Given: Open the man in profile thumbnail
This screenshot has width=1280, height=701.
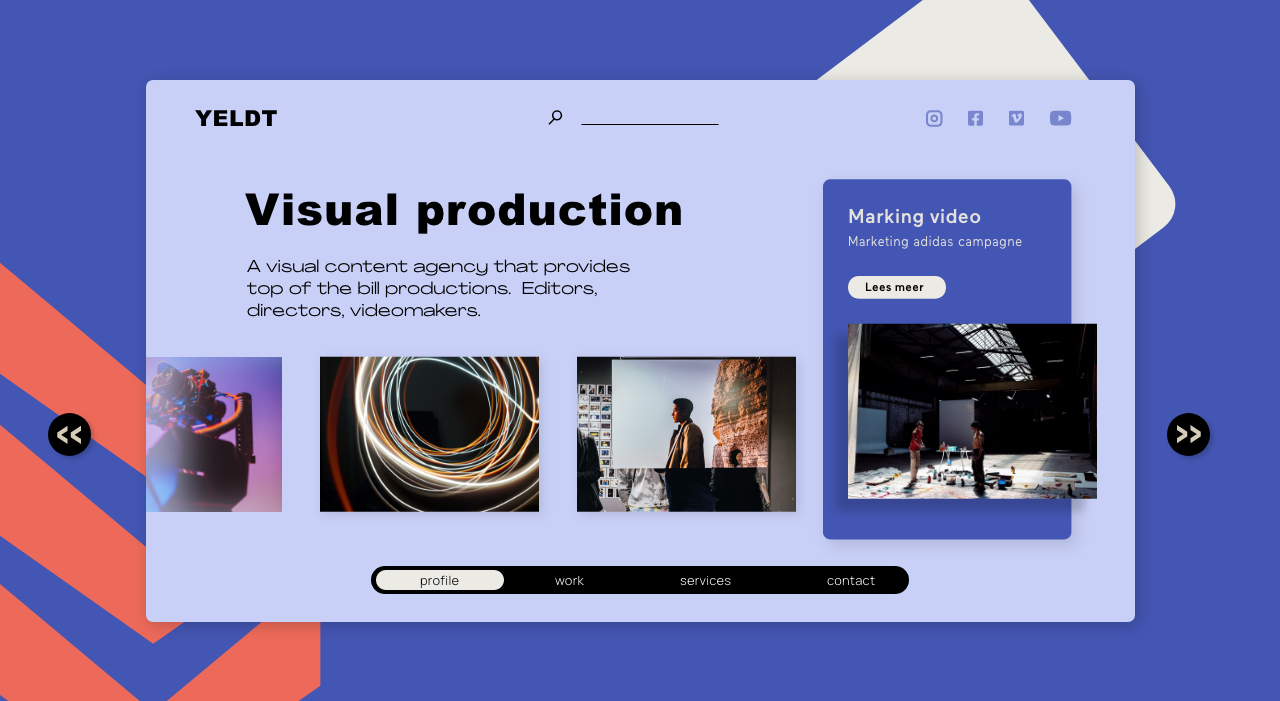Looking at the screenshot, I should pos(686,434).
